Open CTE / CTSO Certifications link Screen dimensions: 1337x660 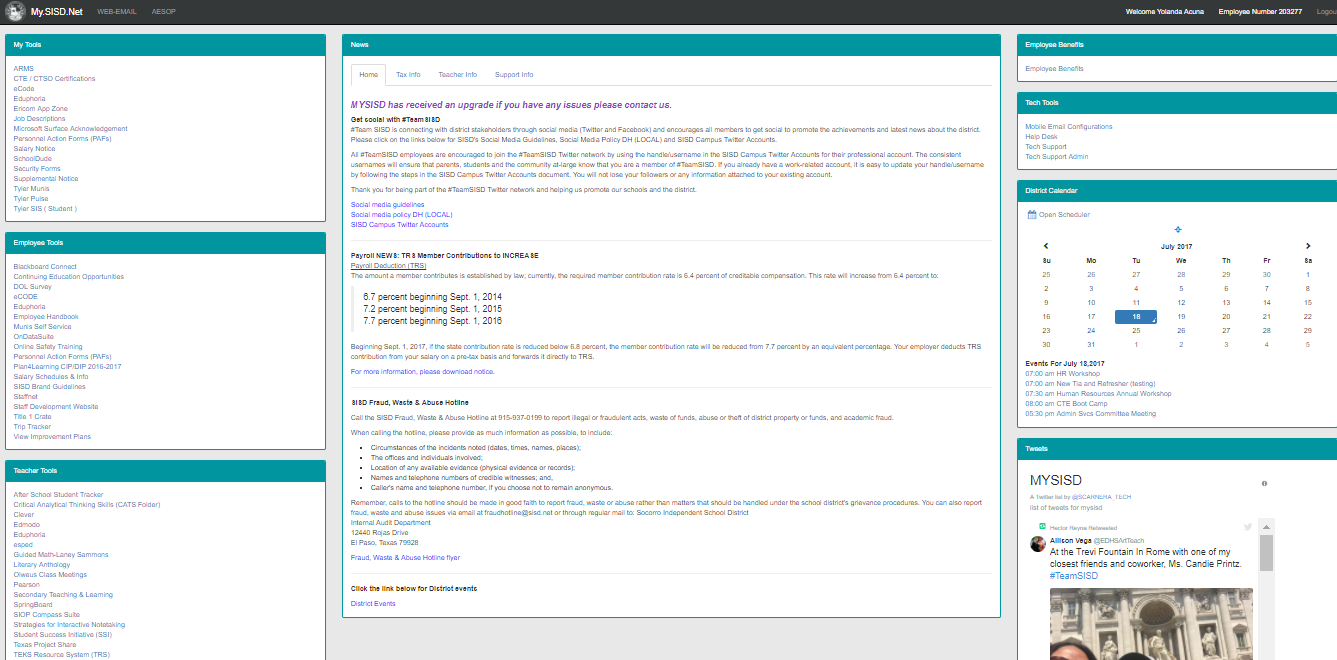click(x=54, y=79)
